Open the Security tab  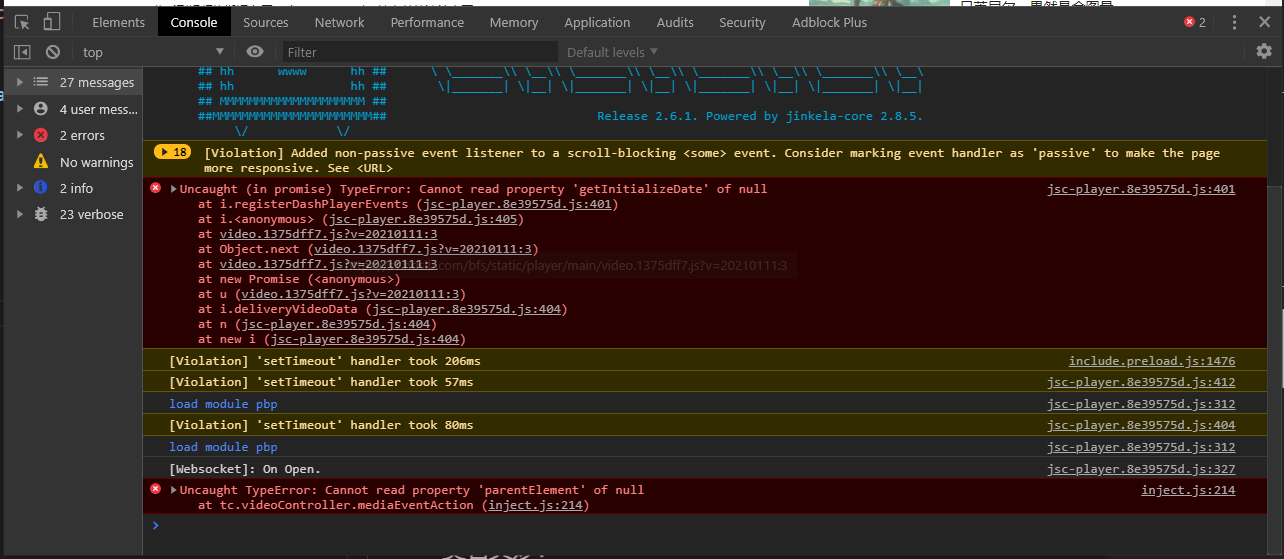pos(742,22)
